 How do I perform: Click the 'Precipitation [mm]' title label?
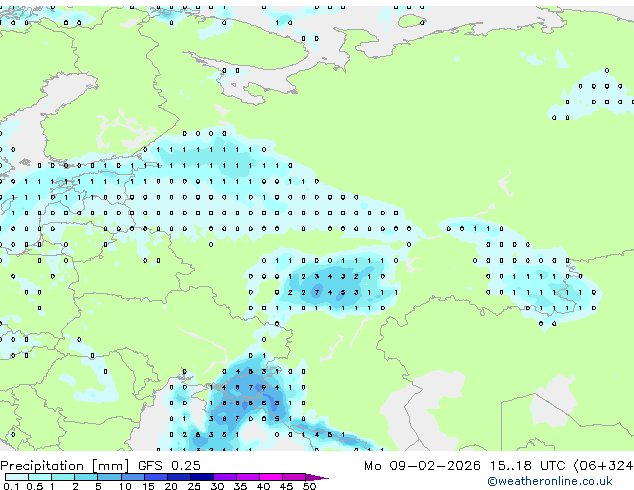coord(65,466)
